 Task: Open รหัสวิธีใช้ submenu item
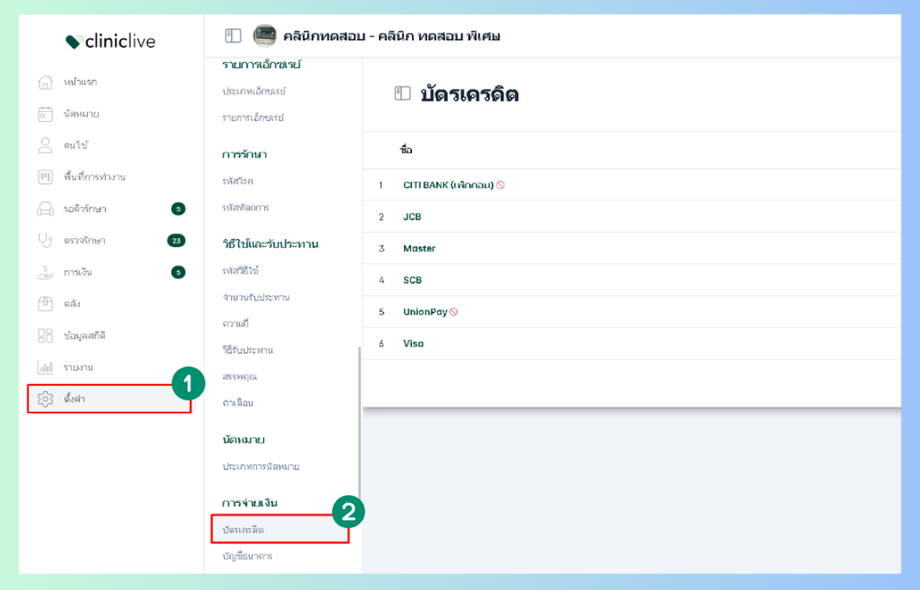[241, 271]
